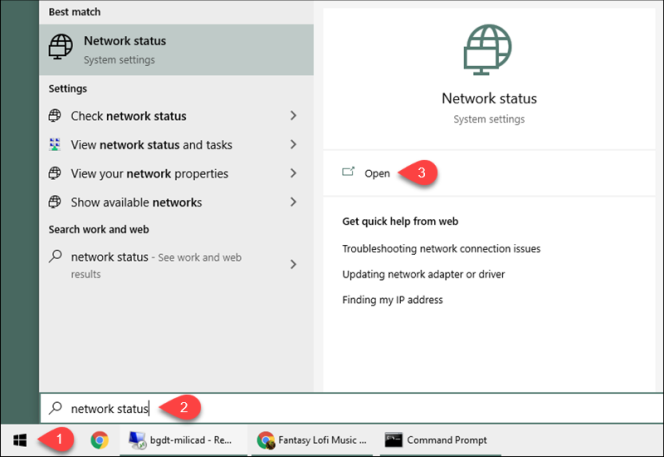Switch to Command Prompt in the taskbar

(436, 439)
